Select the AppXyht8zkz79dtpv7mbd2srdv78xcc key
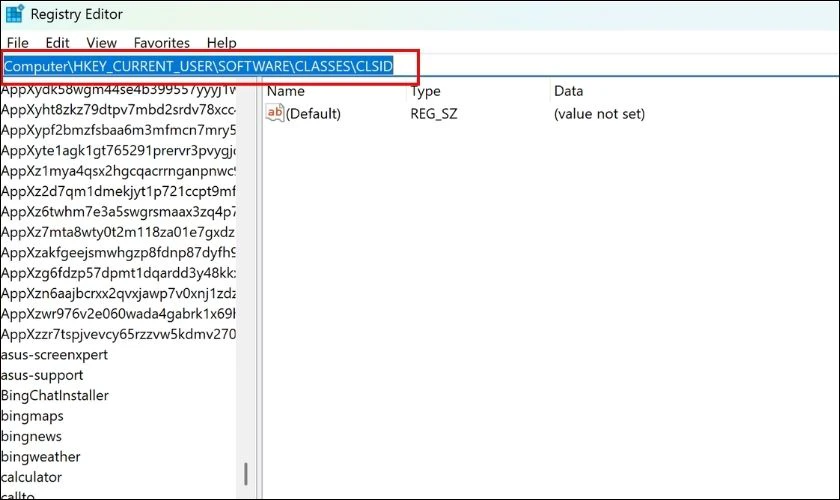Screen dimensions: 840x500 pos(118,110)
